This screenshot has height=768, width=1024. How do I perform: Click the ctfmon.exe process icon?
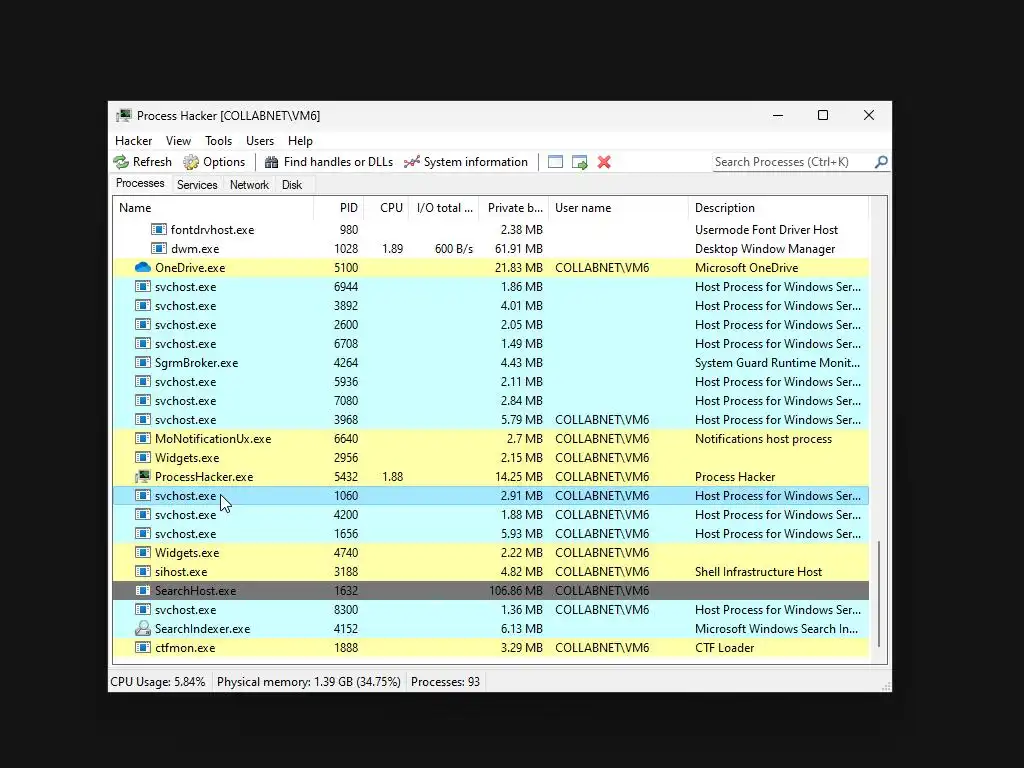pos(142,648)
